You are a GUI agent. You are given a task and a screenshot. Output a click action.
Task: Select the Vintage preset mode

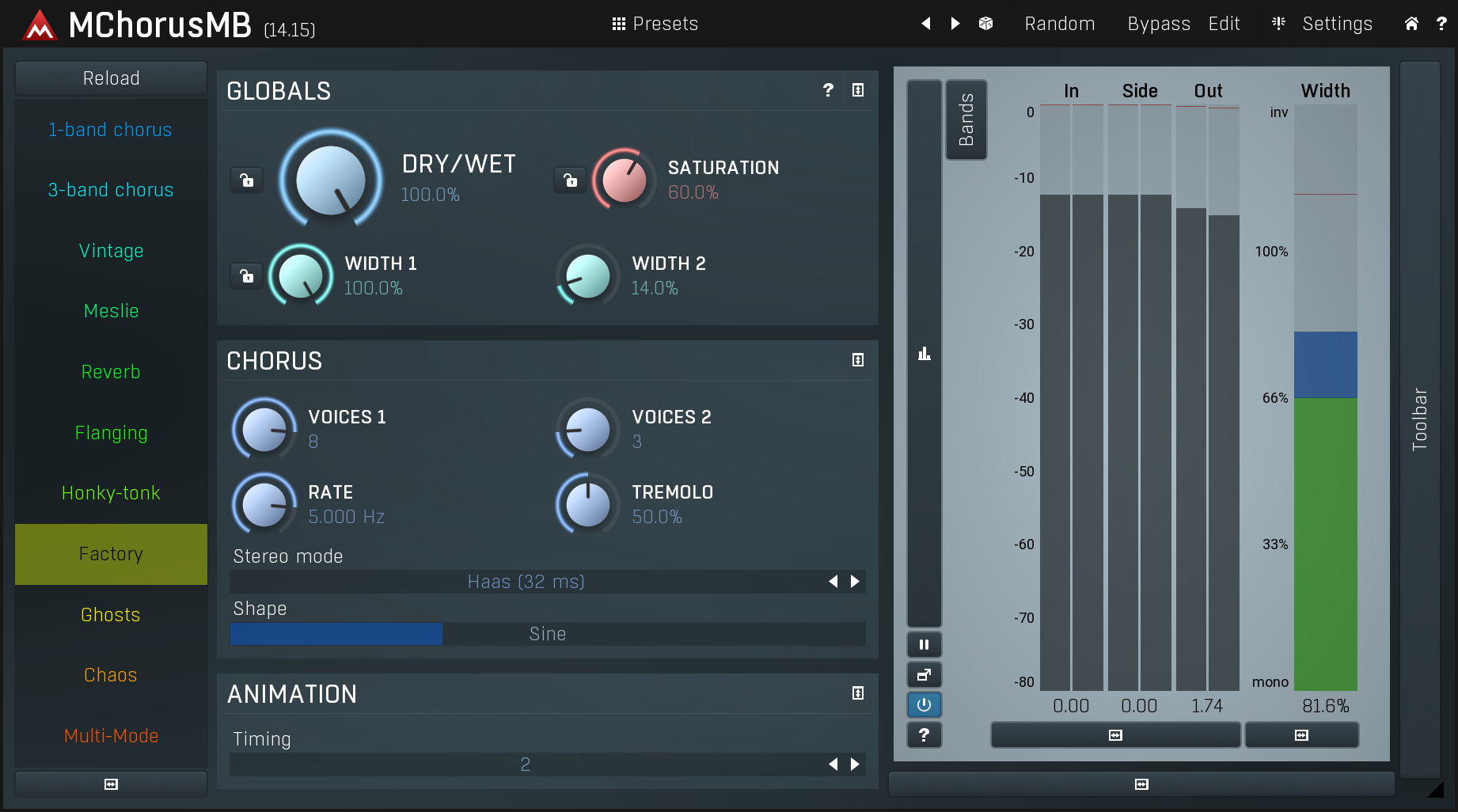[x=111, y=251]
